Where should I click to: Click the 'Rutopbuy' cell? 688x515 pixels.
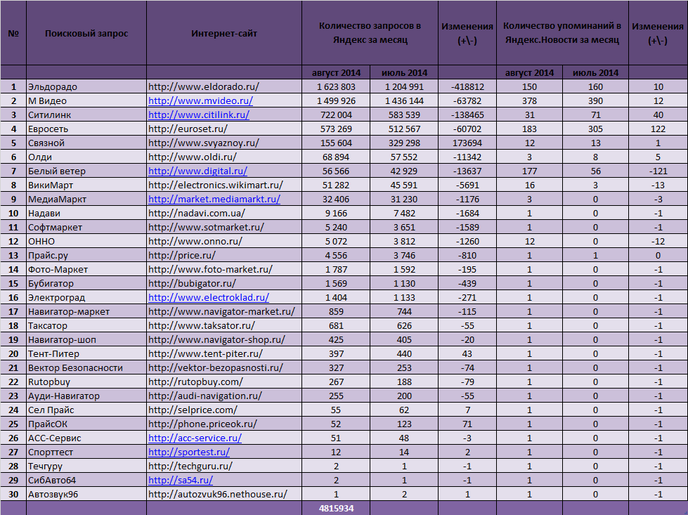(x=86, y=382)
